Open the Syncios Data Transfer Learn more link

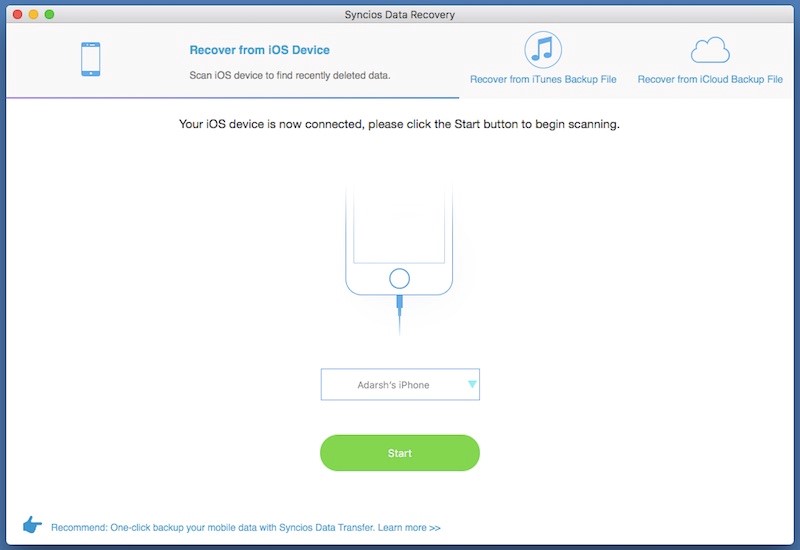[x=409, y=528]
